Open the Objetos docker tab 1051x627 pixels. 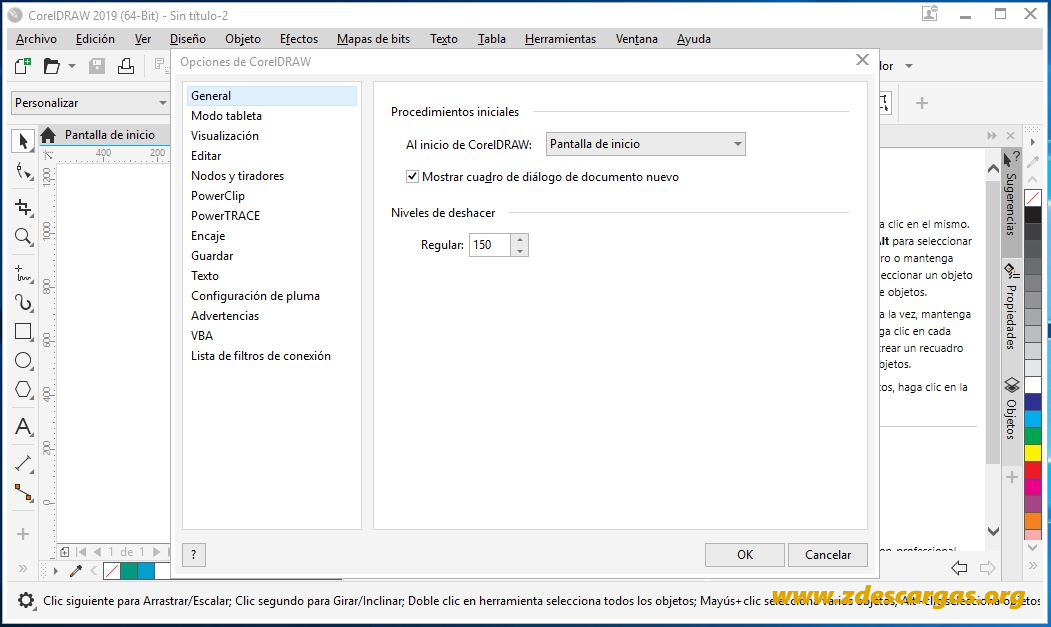click(x=1011, y=408)
